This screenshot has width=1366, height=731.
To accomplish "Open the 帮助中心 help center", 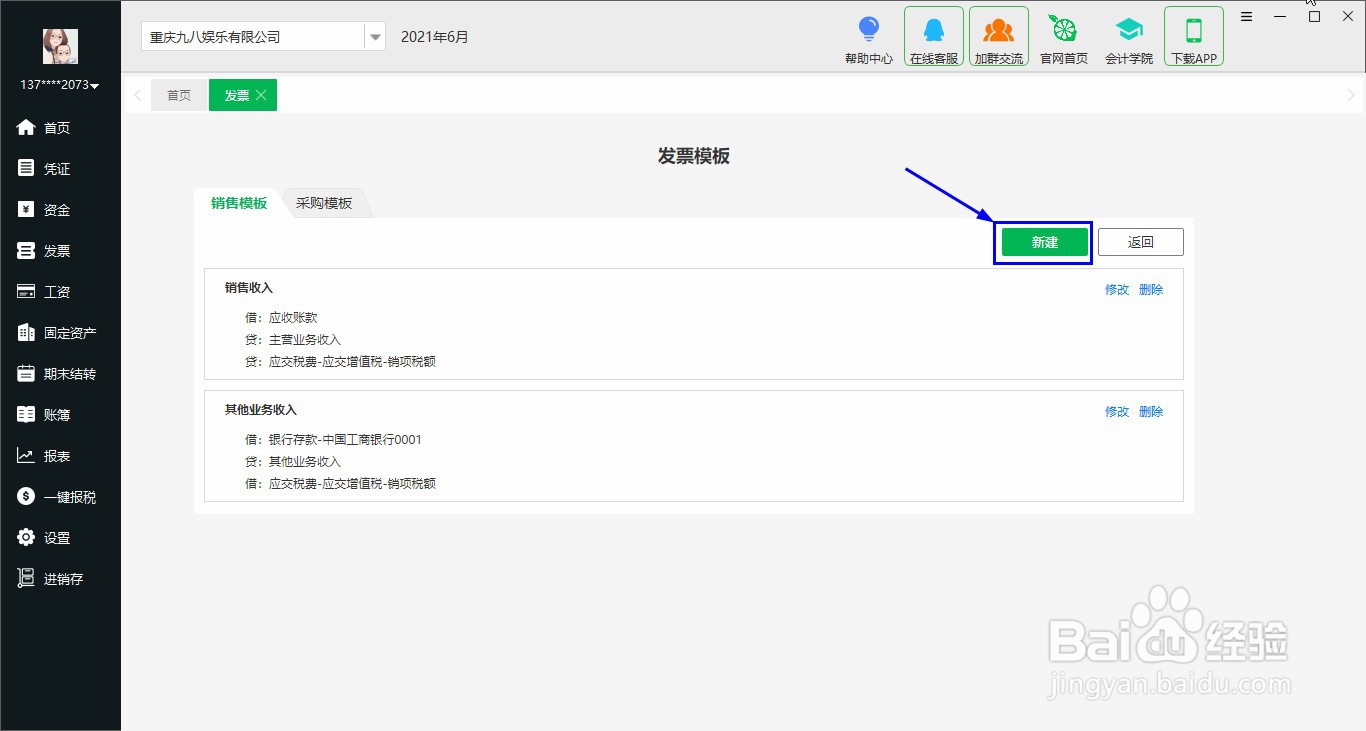I will [868, 36].
